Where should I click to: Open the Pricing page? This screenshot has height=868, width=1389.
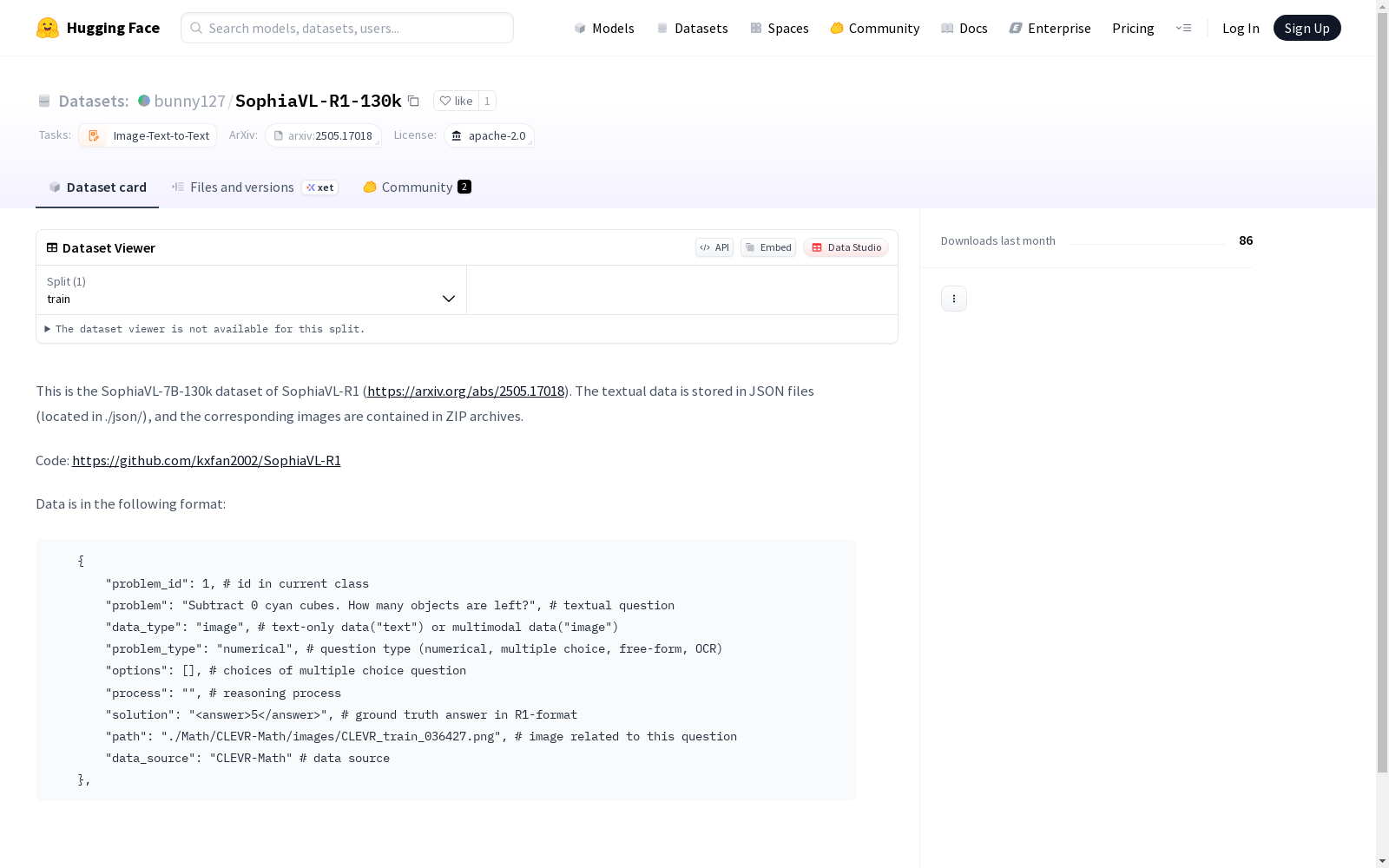pos(1133,28)
